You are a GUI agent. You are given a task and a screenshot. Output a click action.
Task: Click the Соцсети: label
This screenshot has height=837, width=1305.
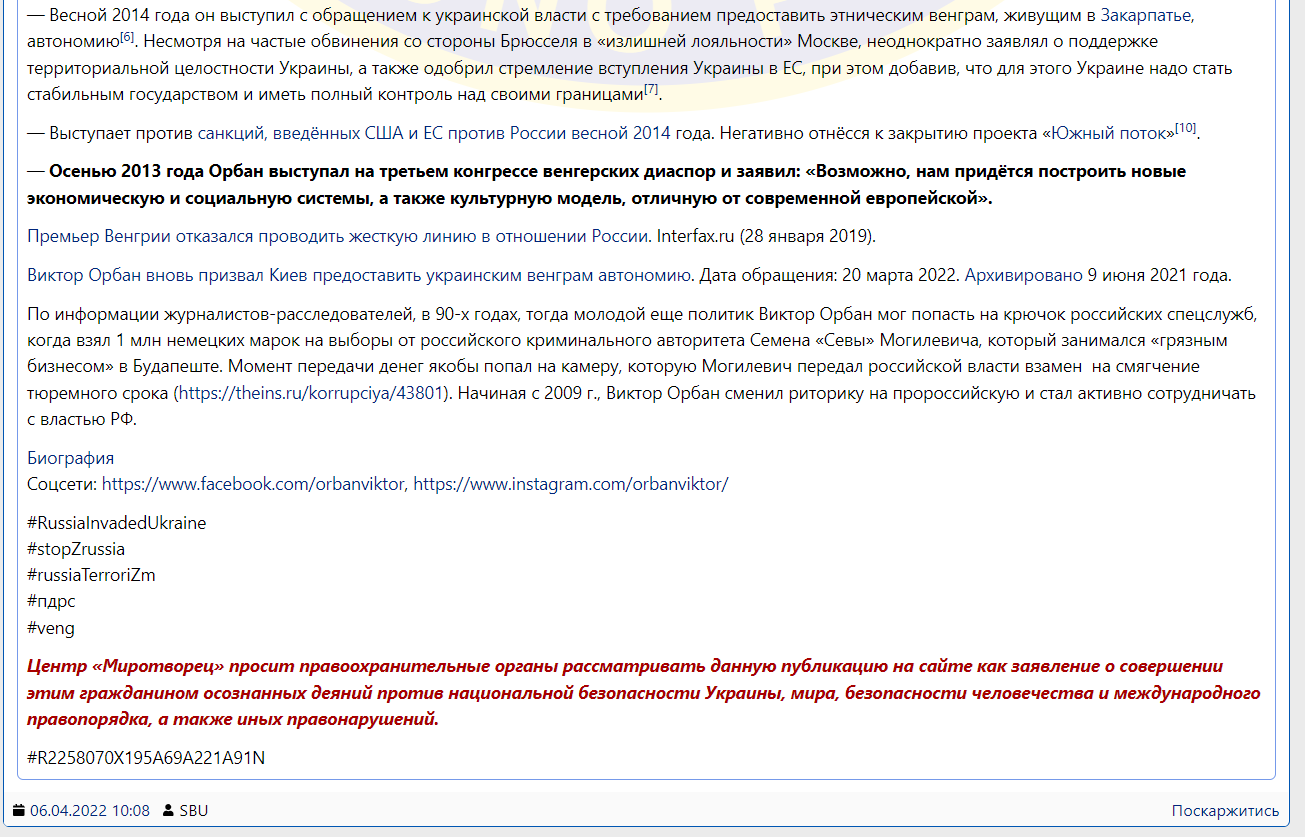(62, 484)
